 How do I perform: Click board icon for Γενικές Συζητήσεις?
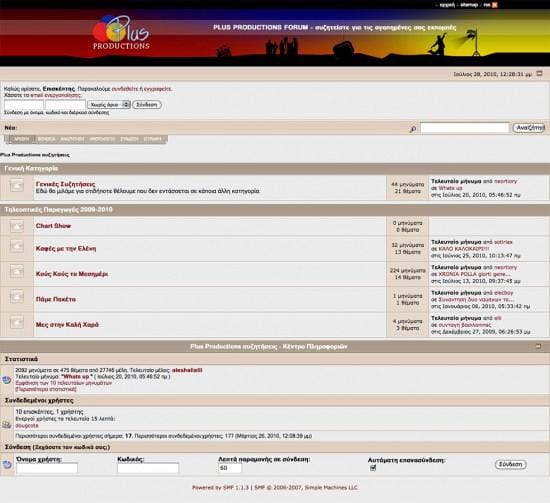click(16, 186)
